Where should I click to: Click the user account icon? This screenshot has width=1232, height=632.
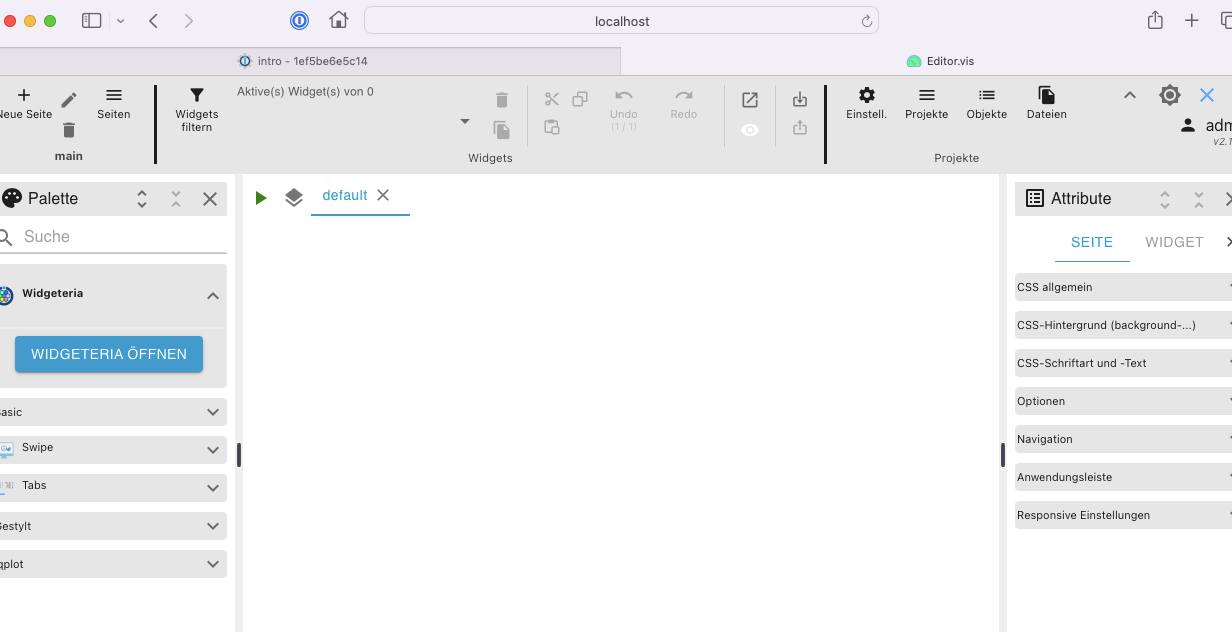(1188, 126)
